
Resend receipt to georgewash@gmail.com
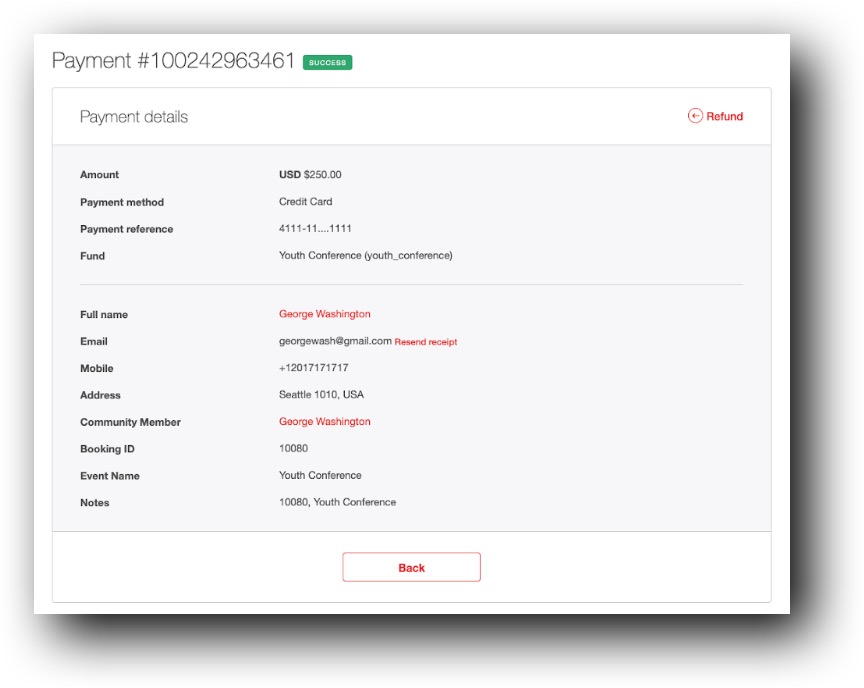[427, 341]
